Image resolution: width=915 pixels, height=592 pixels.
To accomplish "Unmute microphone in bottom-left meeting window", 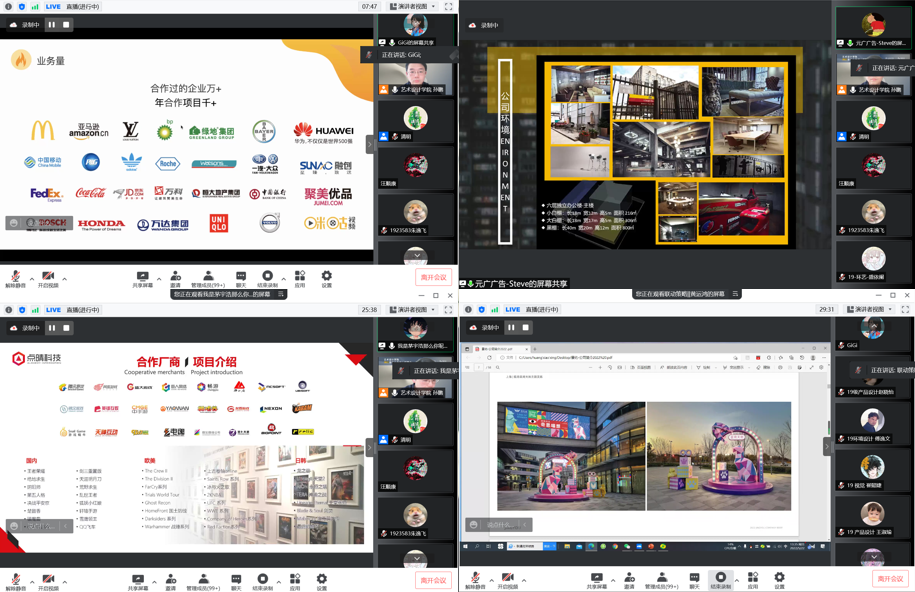I will point(15,580).
